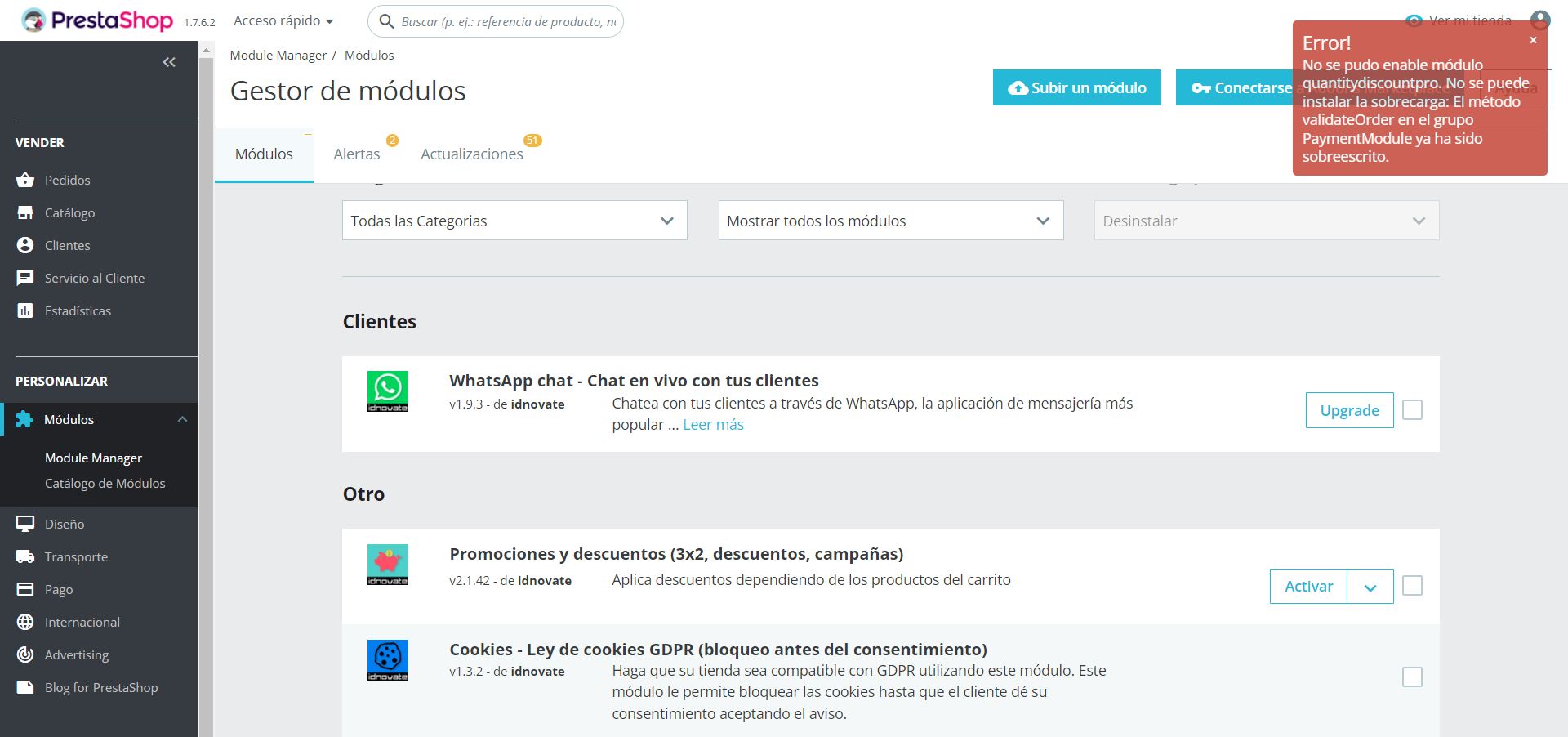The height and width of the screenshot is (737, 1568).
Task: Click the Clientes section heading
Action: 380,321
